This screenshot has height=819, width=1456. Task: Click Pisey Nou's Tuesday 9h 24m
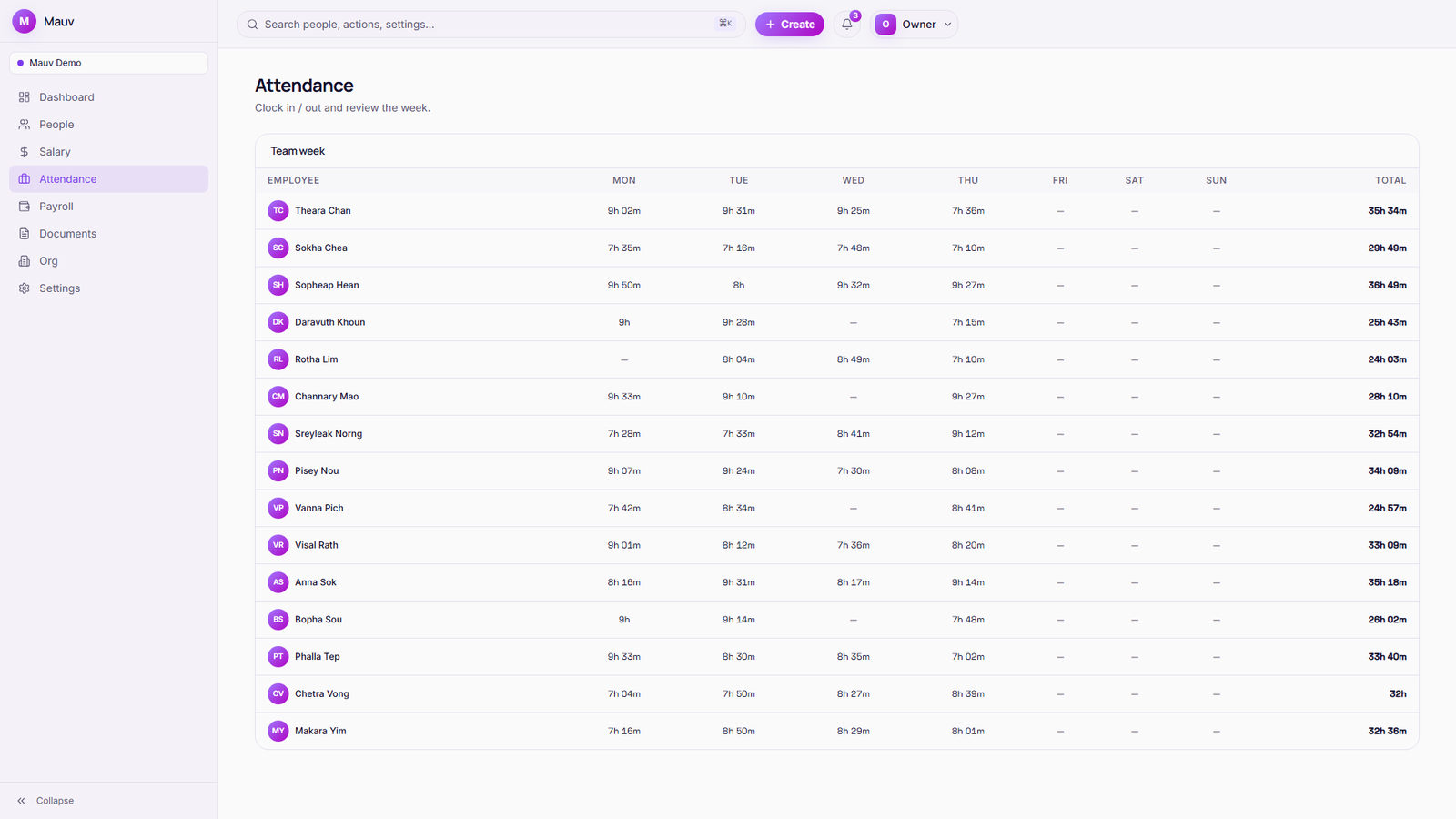click(739, 470)
